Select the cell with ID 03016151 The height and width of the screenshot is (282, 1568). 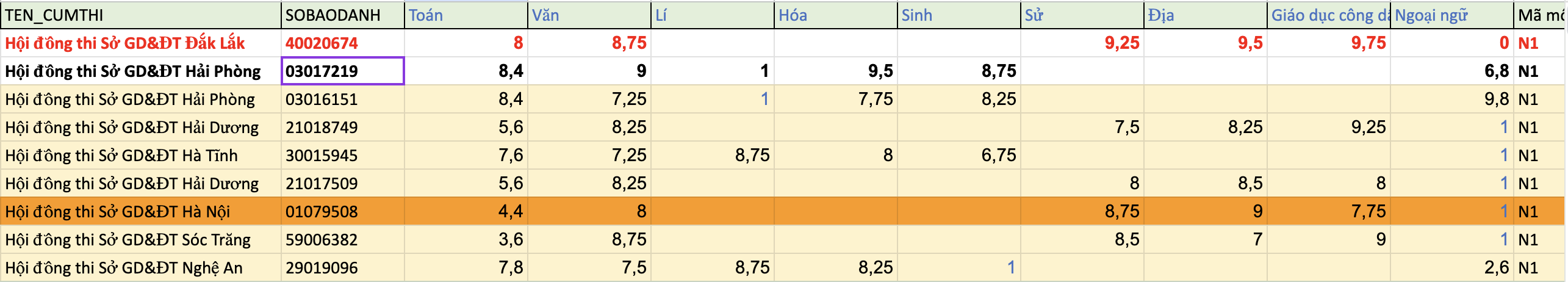[x=342, y=99]
